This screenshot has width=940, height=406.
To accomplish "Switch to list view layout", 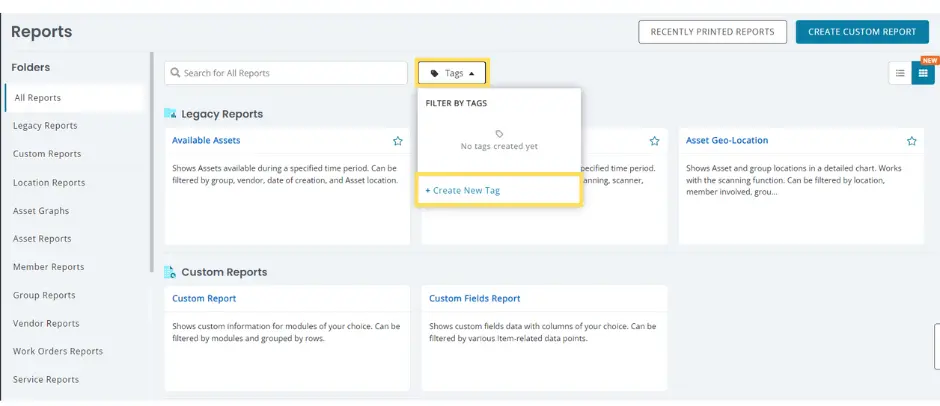I will [x=900, y=73].
